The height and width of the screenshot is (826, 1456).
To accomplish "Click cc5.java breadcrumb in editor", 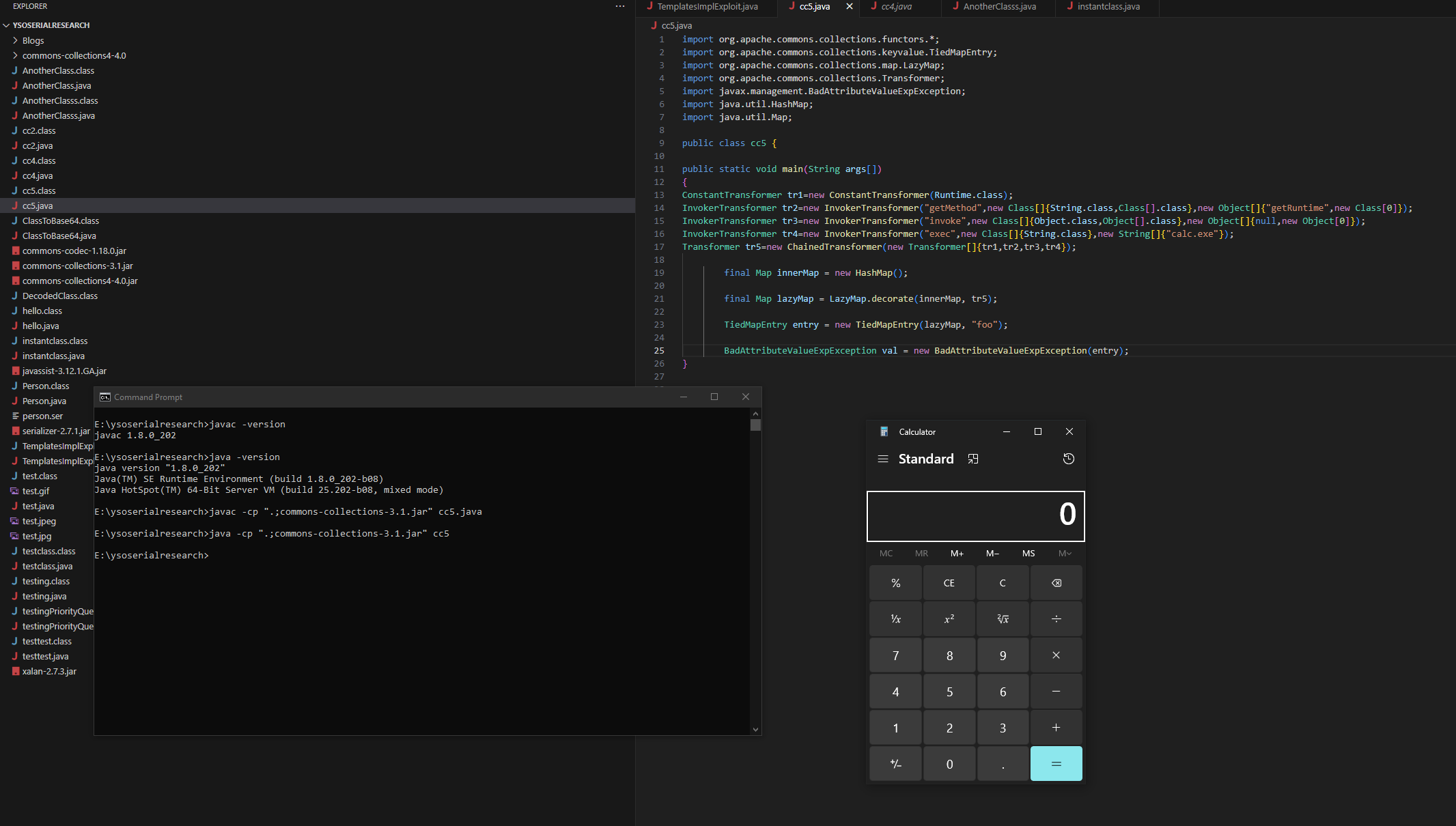I will [x=676, y=25].
